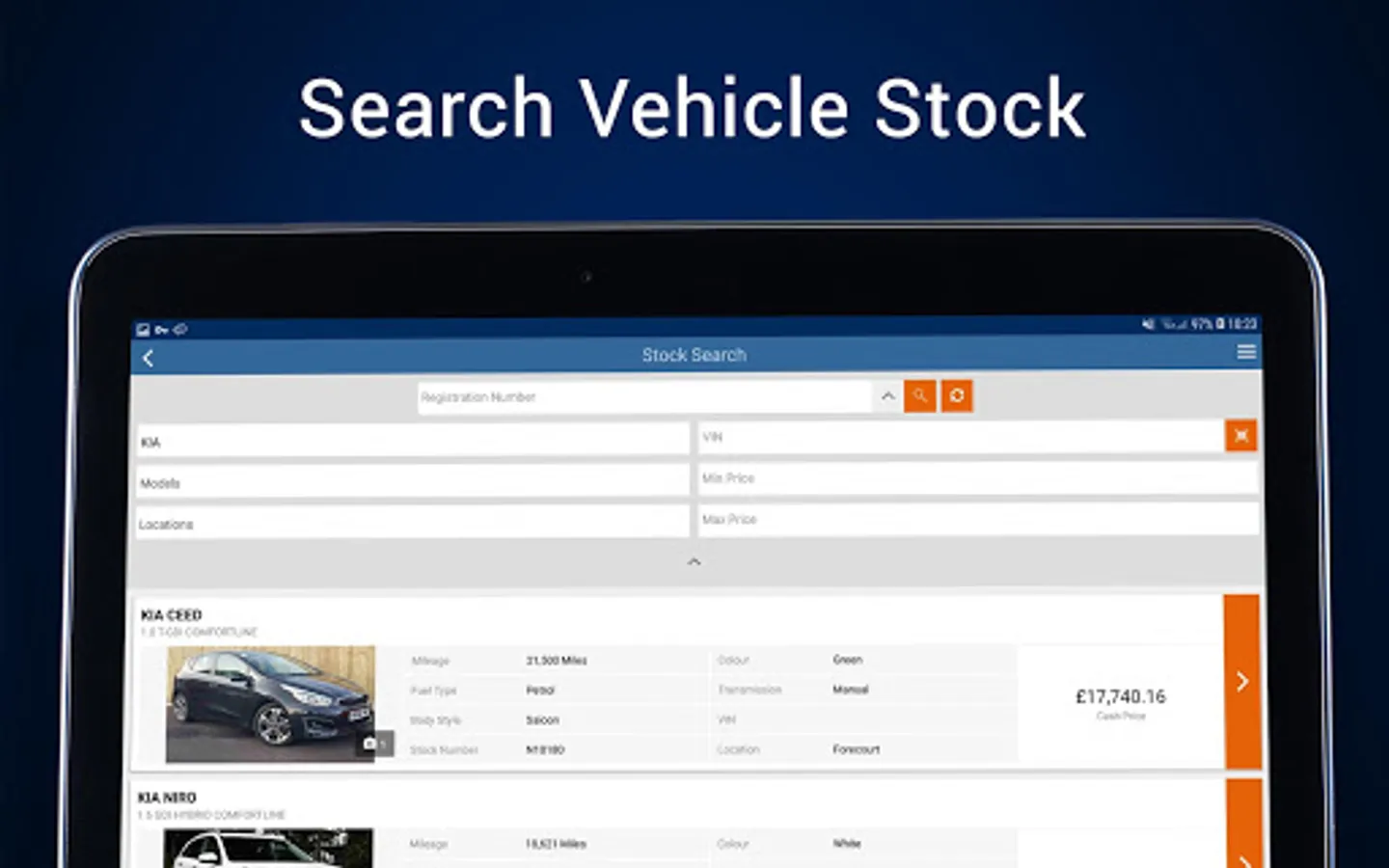Viewport: 1389px width, 868px height.
Task: Go back using the header arrow
Action: coord(149,358)
